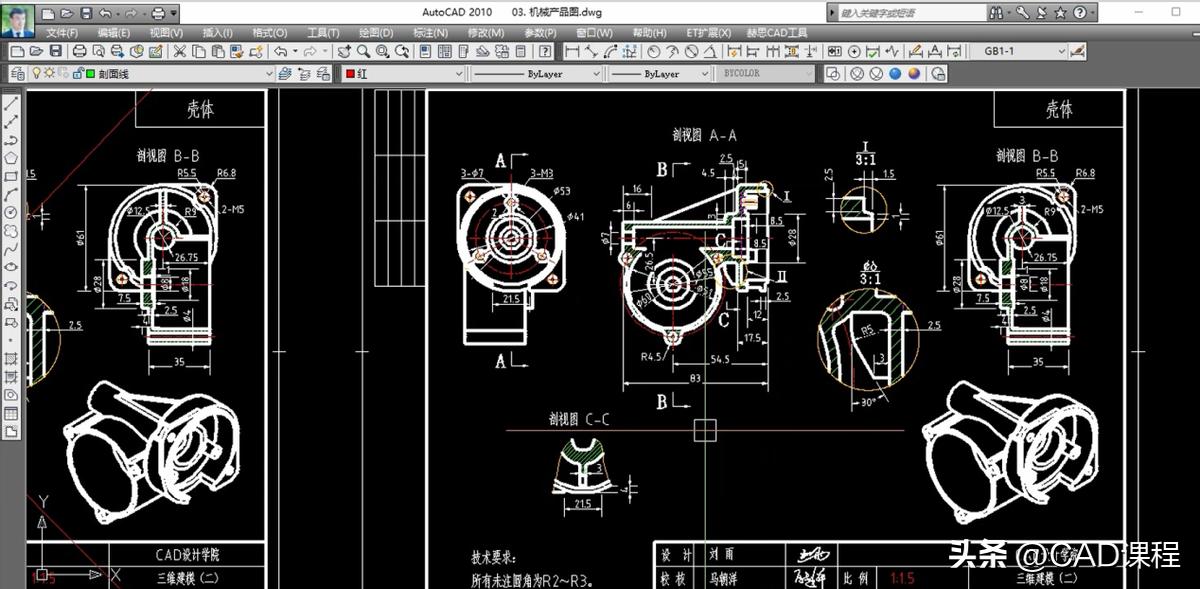1200x589 pixels.
Task: Click the 剖视图 C-C label in drawing
Action: (578, 420)
